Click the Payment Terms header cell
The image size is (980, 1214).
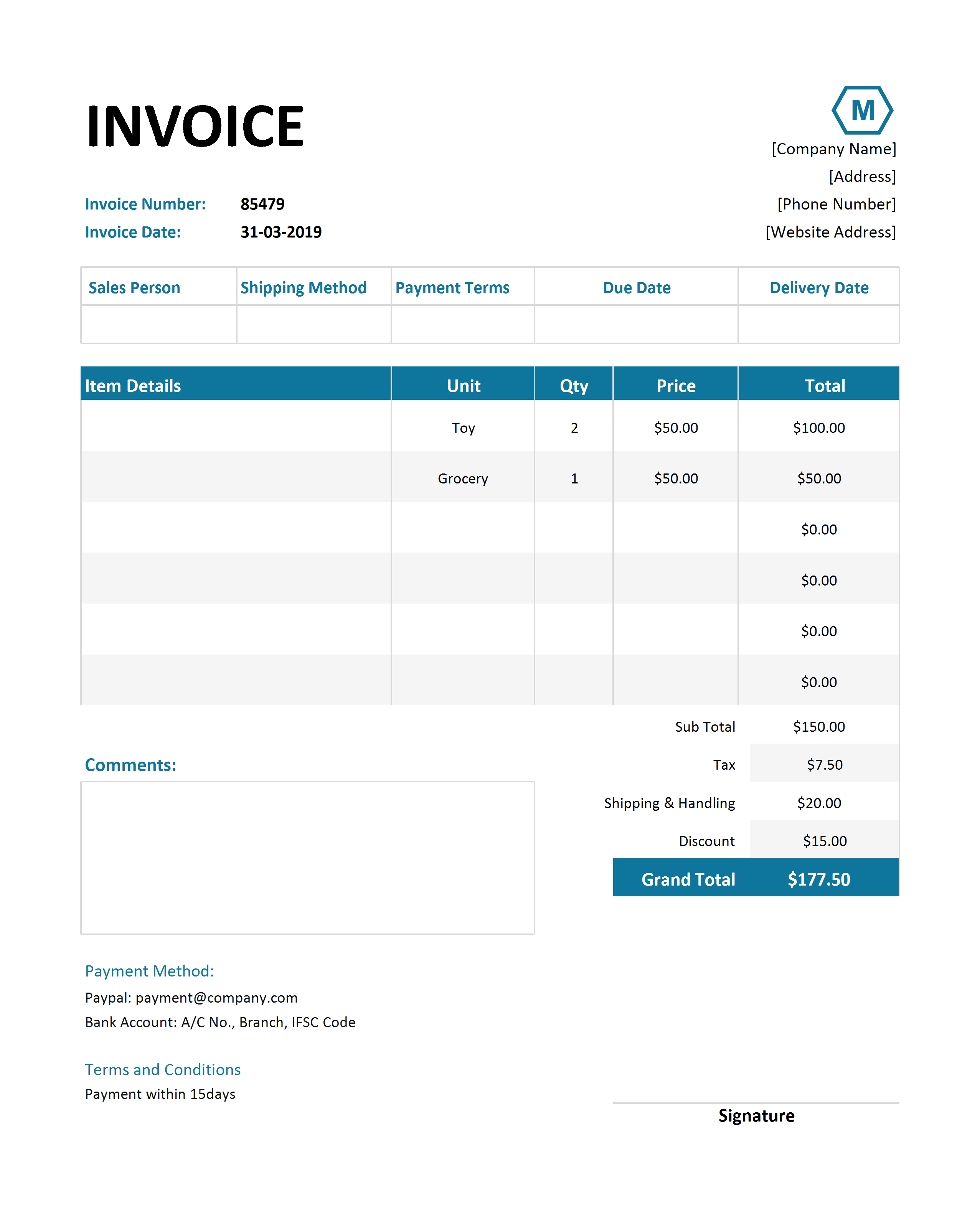463,287
